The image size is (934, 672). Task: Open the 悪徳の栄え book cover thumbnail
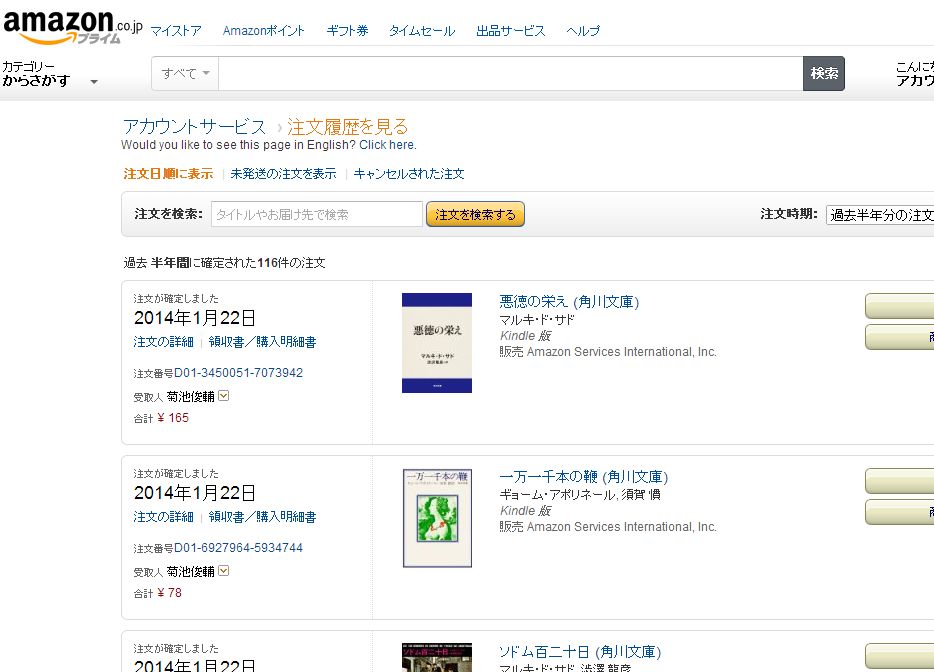437,343
